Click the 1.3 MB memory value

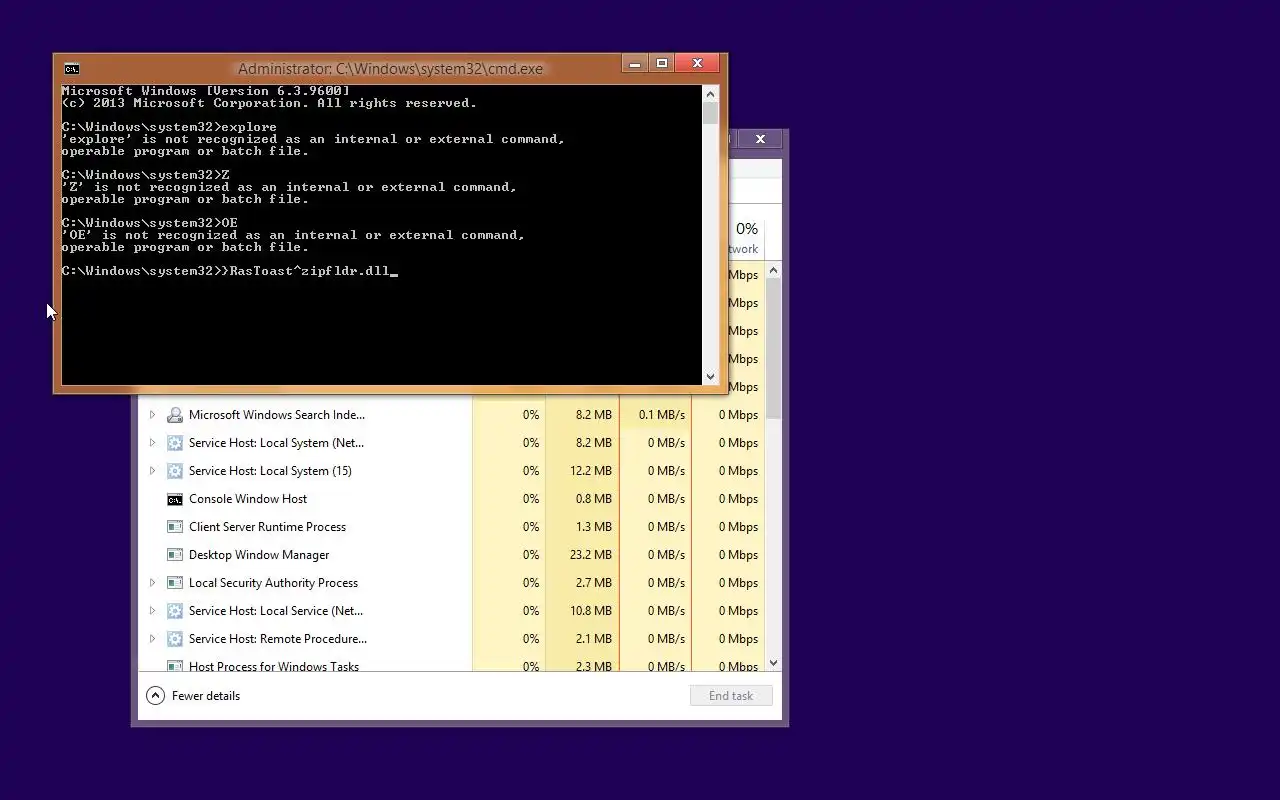[593, 527]
